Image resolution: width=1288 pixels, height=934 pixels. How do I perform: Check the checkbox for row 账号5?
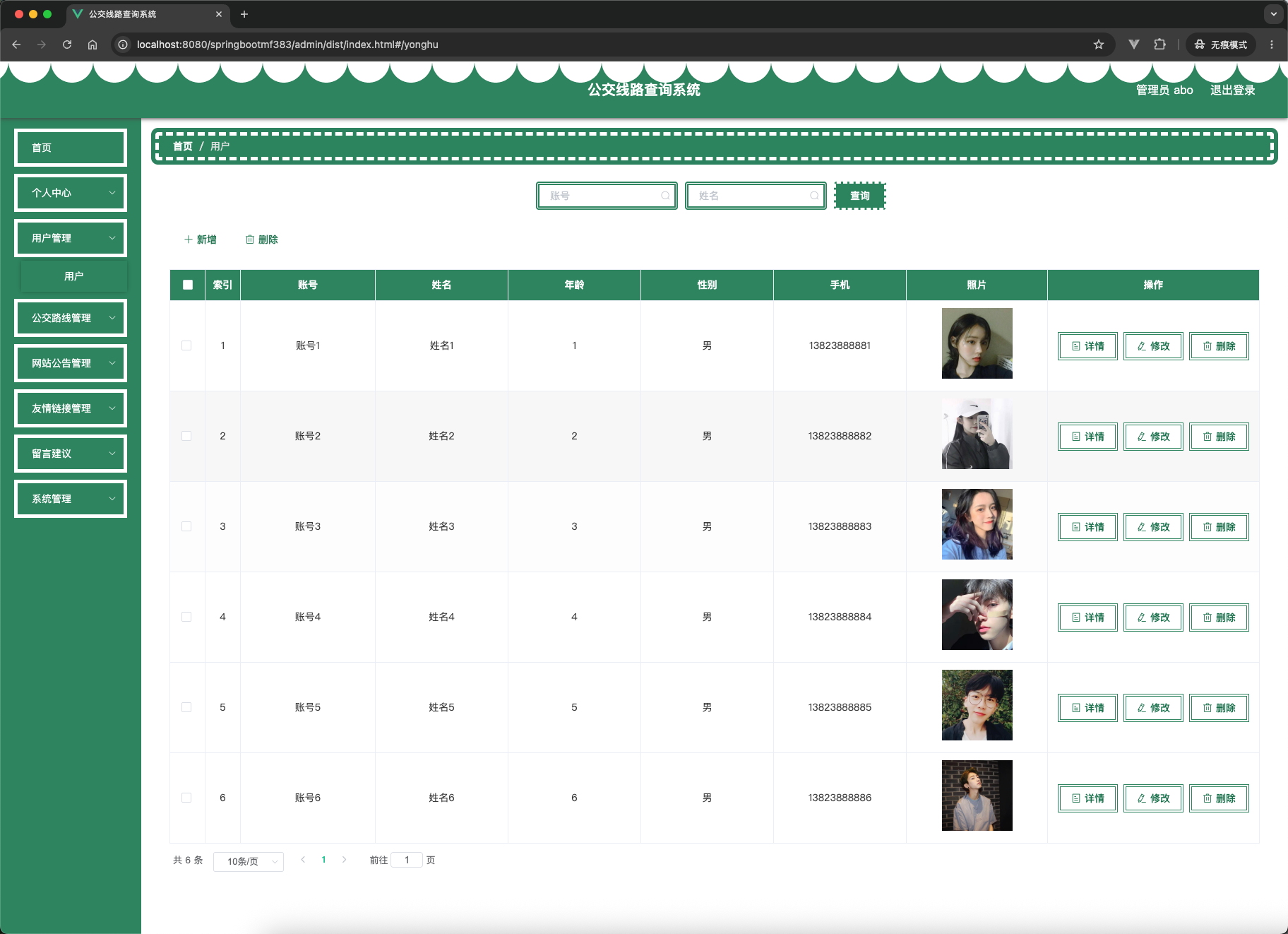pos(186,707)
